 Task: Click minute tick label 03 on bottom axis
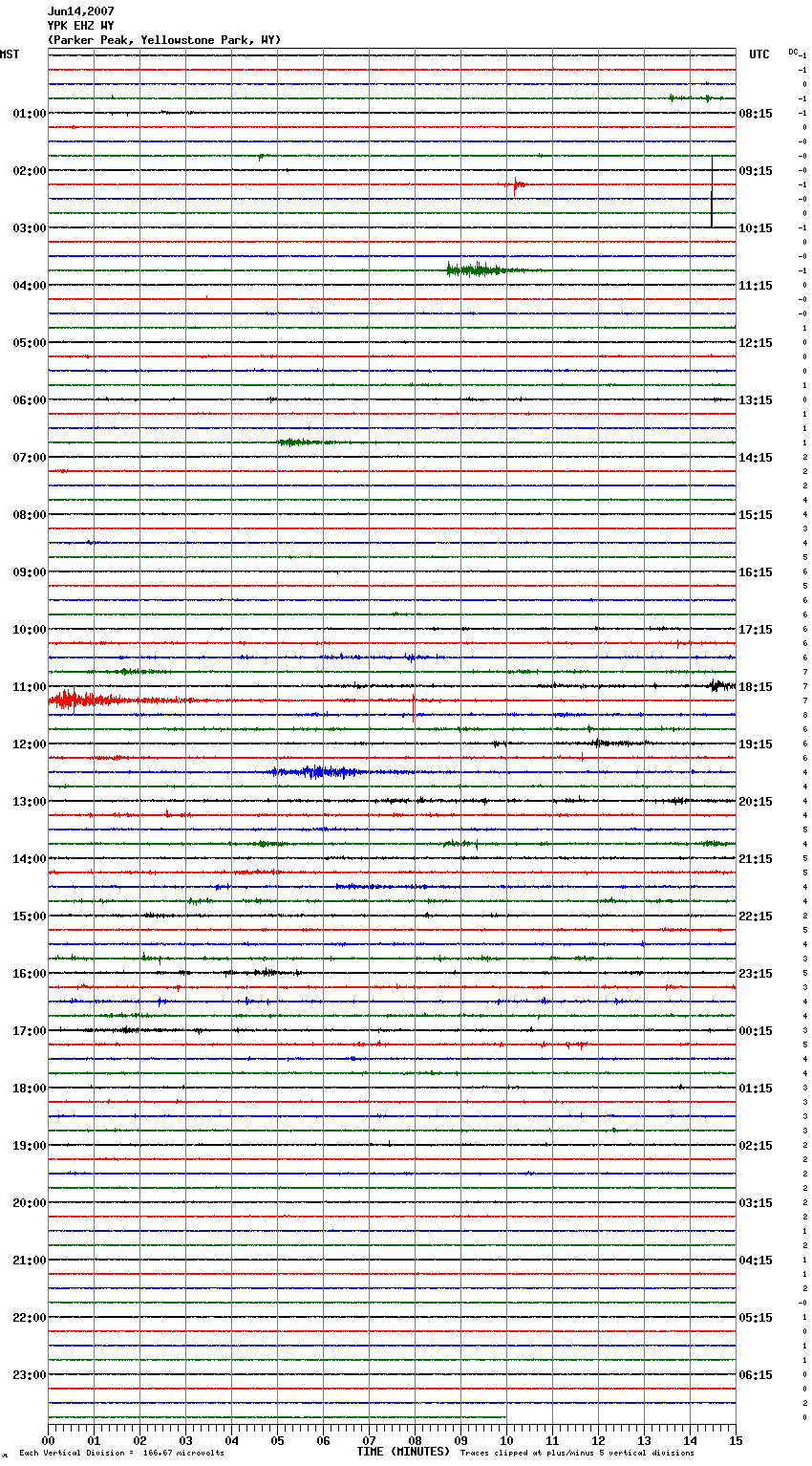(185, 1440)
